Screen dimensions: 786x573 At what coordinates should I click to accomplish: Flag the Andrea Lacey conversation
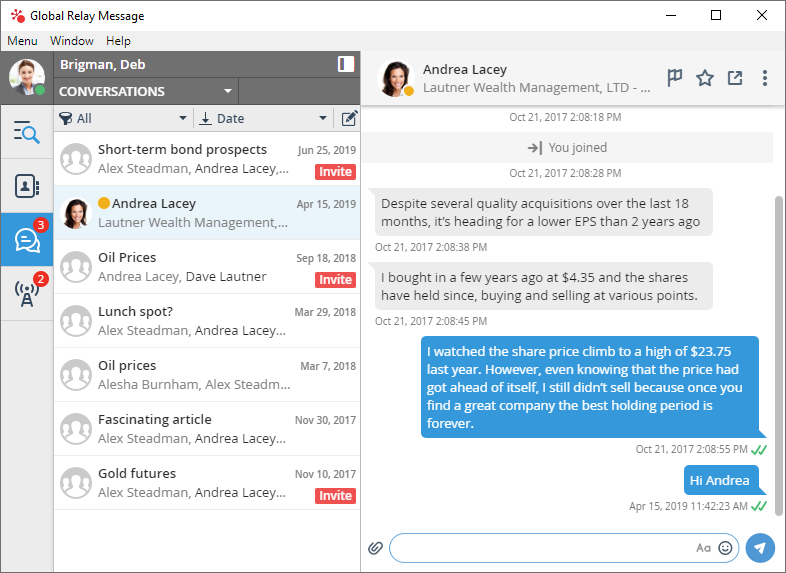click(675, 78)
